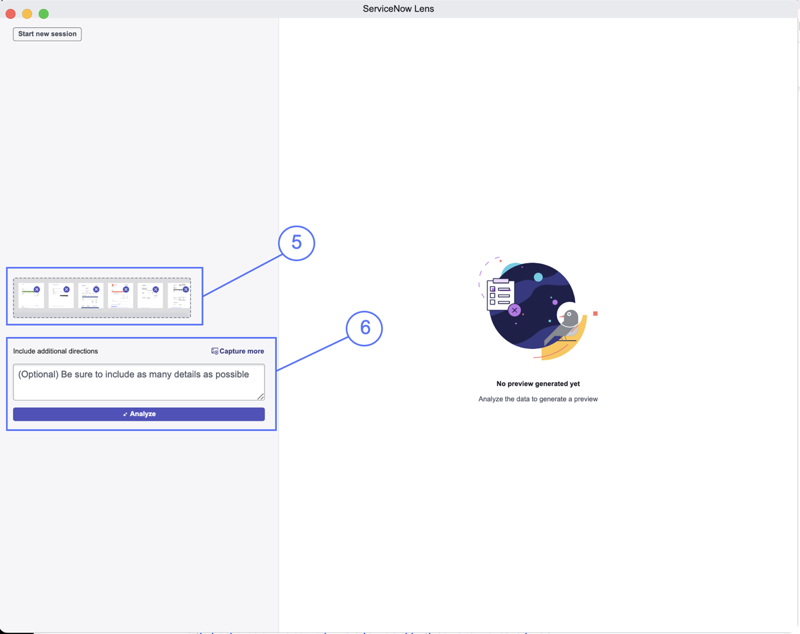Open the second screenshot thumbnail
The image size is (800, 634).
point(61,296)
